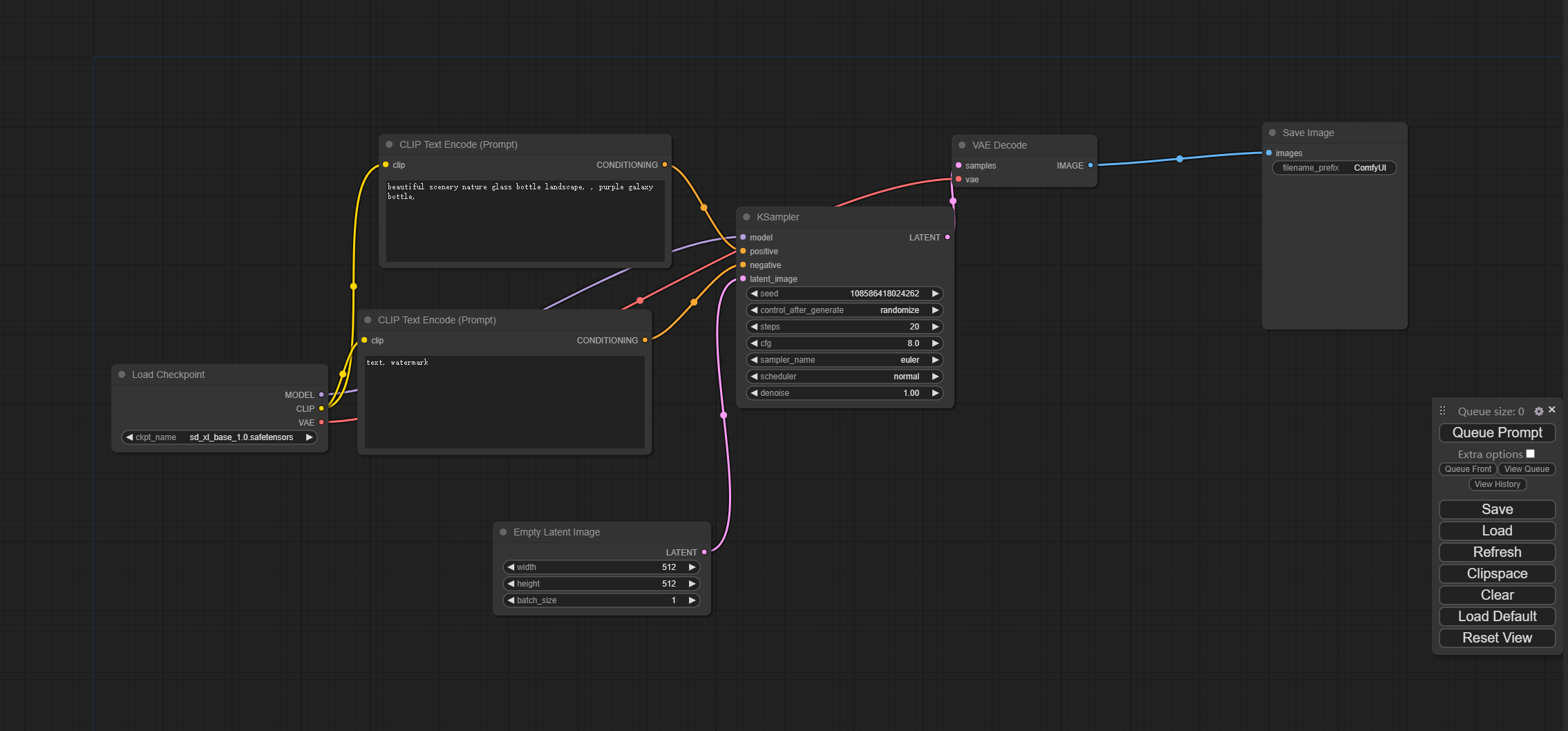Click the KSampler LATENT output socket
The width and height of the screenshot is (1568, 731).
tap(947, 237)
